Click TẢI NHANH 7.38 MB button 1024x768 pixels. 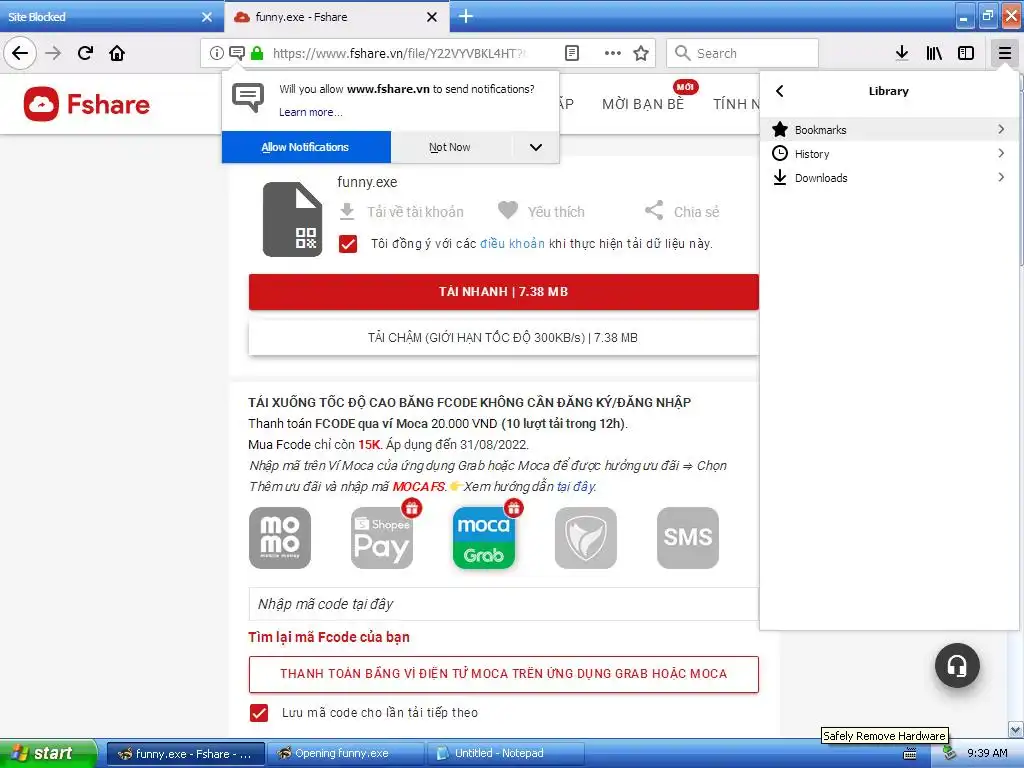point(504,292)
